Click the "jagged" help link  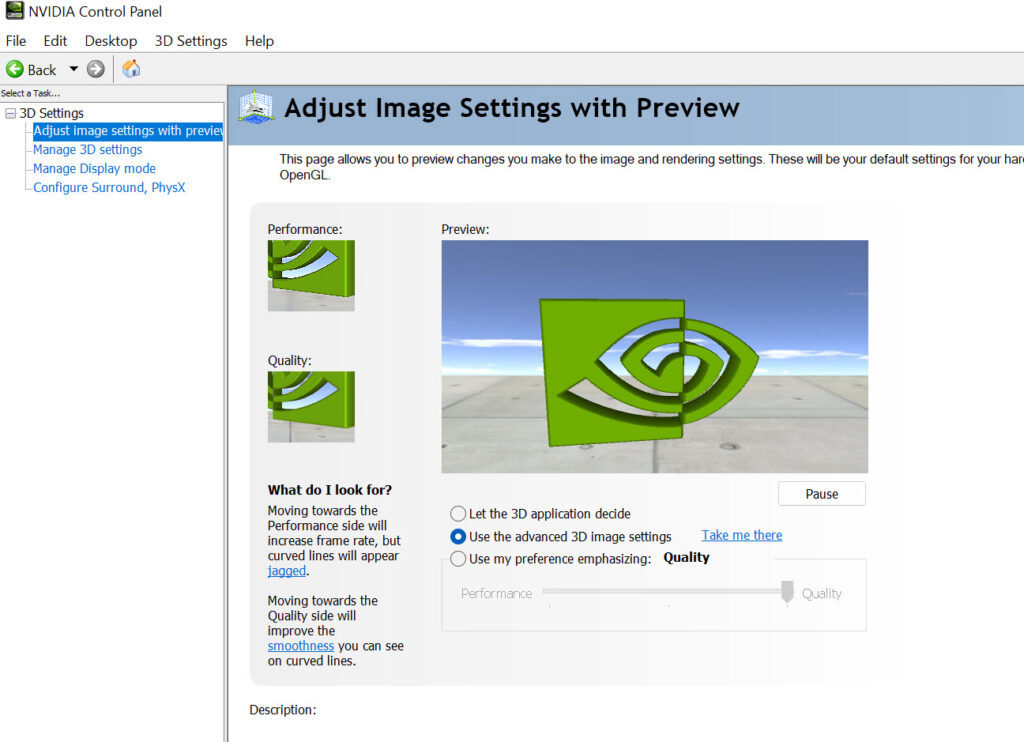(x=286, y=571)
